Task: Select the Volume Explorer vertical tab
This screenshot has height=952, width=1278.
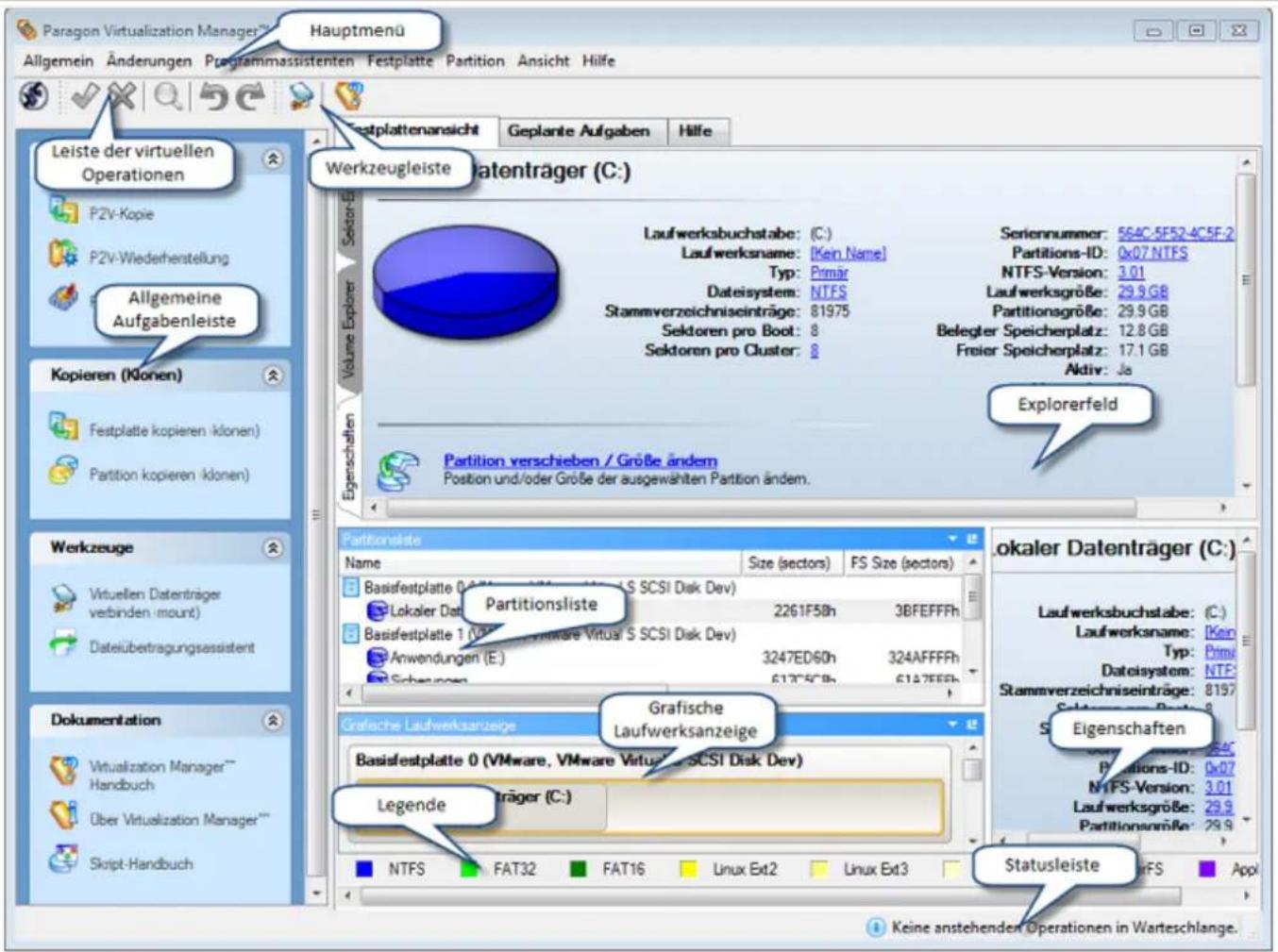Action: [348, 328]
